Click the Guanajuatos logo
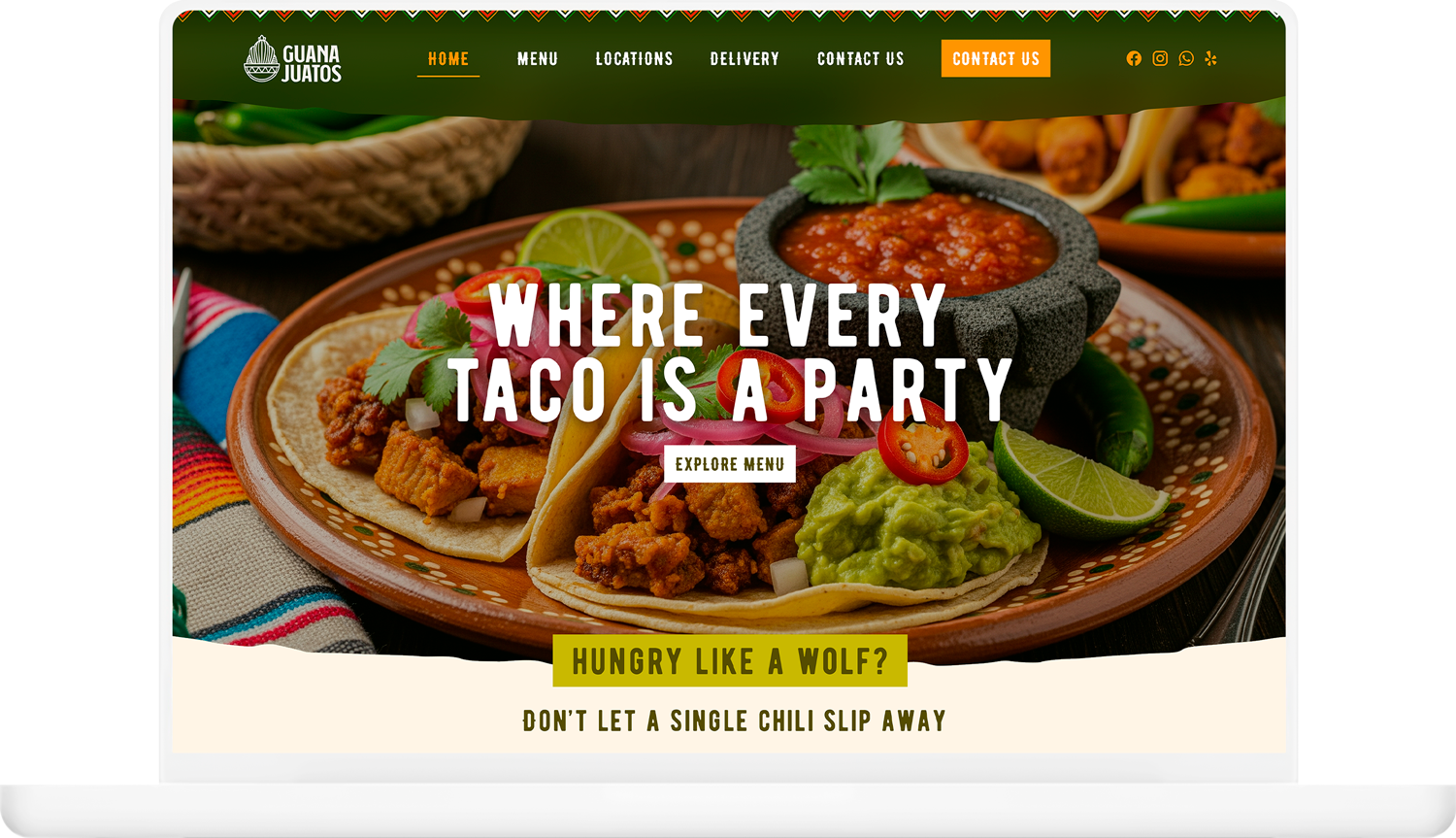This screenshot has width=1456, height=838. 292,59
